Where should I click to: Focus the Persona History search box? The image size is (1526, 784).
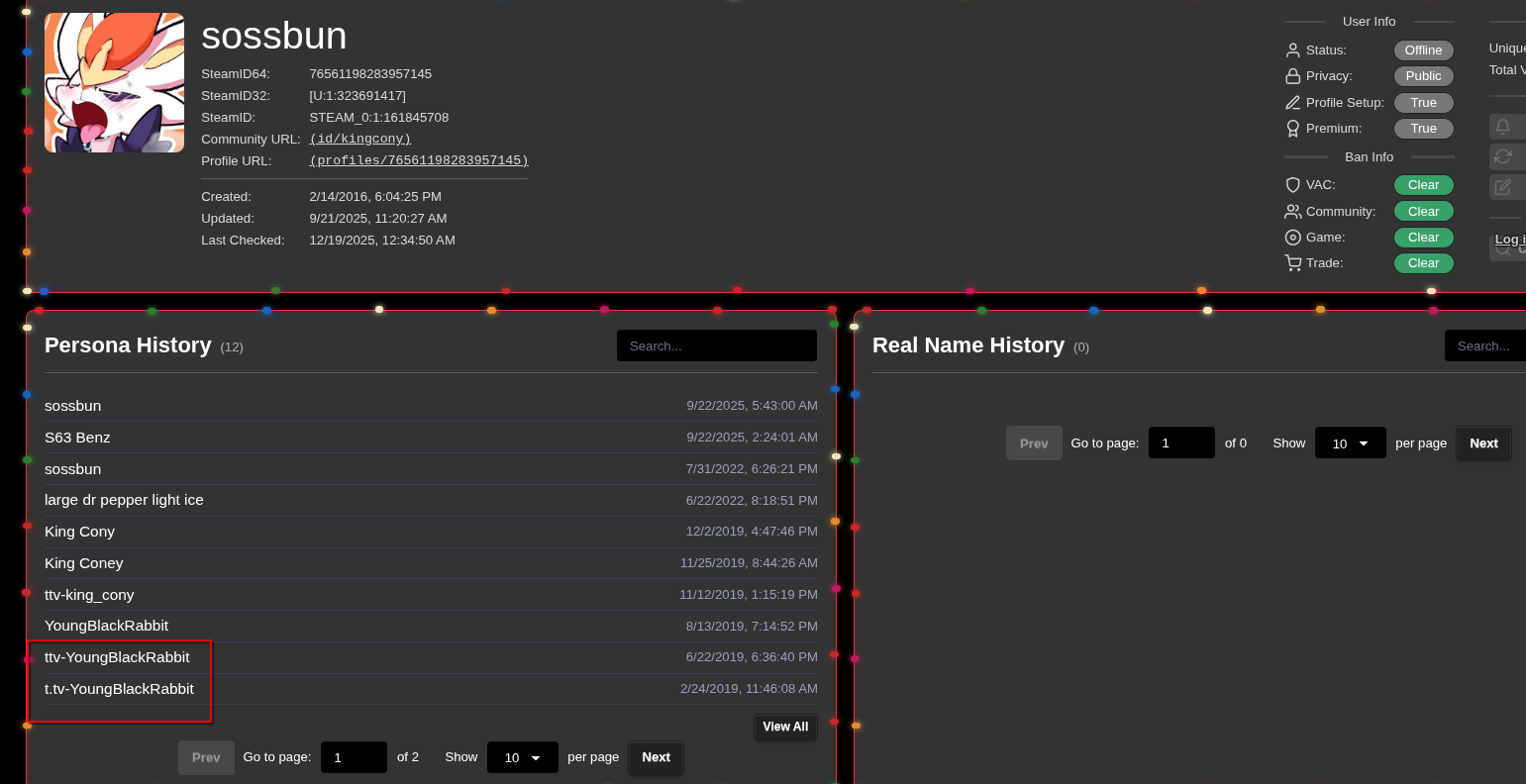tap(716, 346)
